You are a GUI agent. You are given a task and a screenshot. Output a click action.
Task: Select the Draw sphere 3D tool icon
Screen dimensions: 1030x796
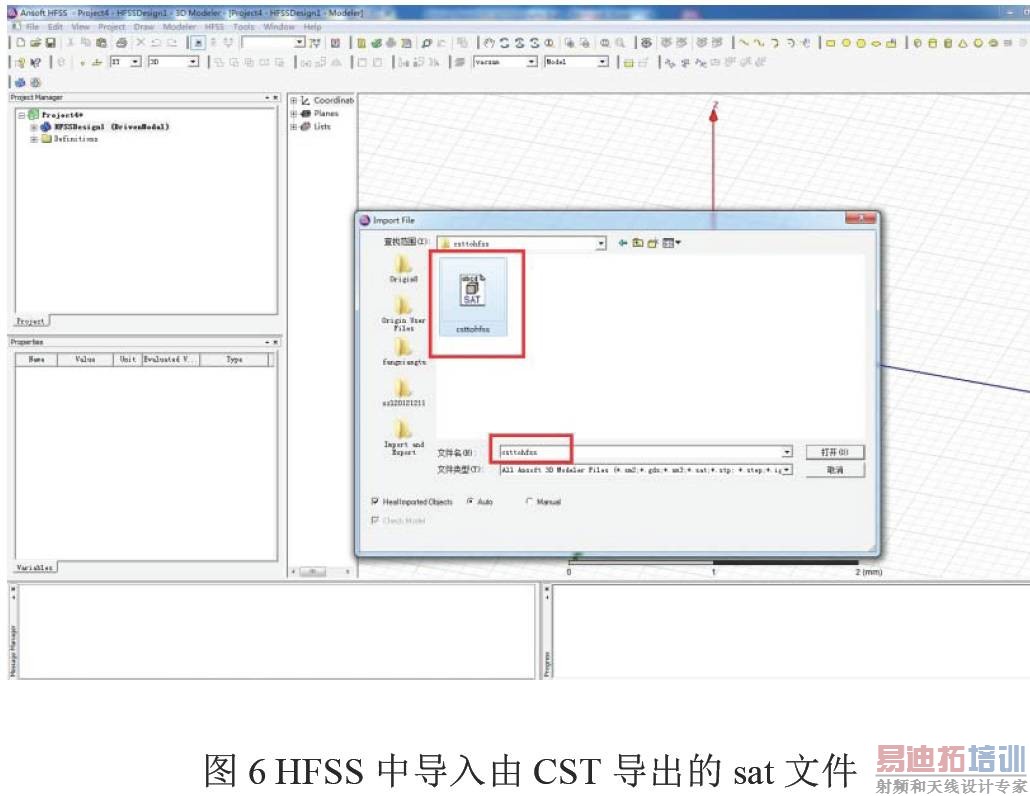[x=978, y=43]
